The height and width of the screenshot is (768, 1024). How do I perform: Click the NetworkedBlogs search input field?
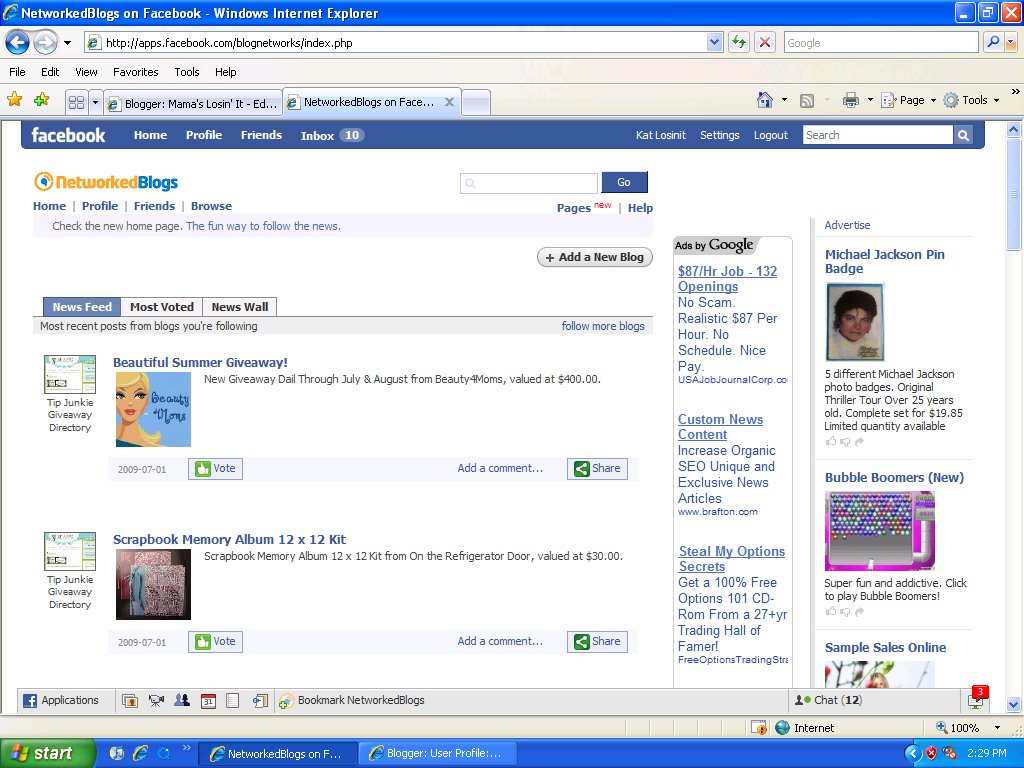(x=528, y=183)
